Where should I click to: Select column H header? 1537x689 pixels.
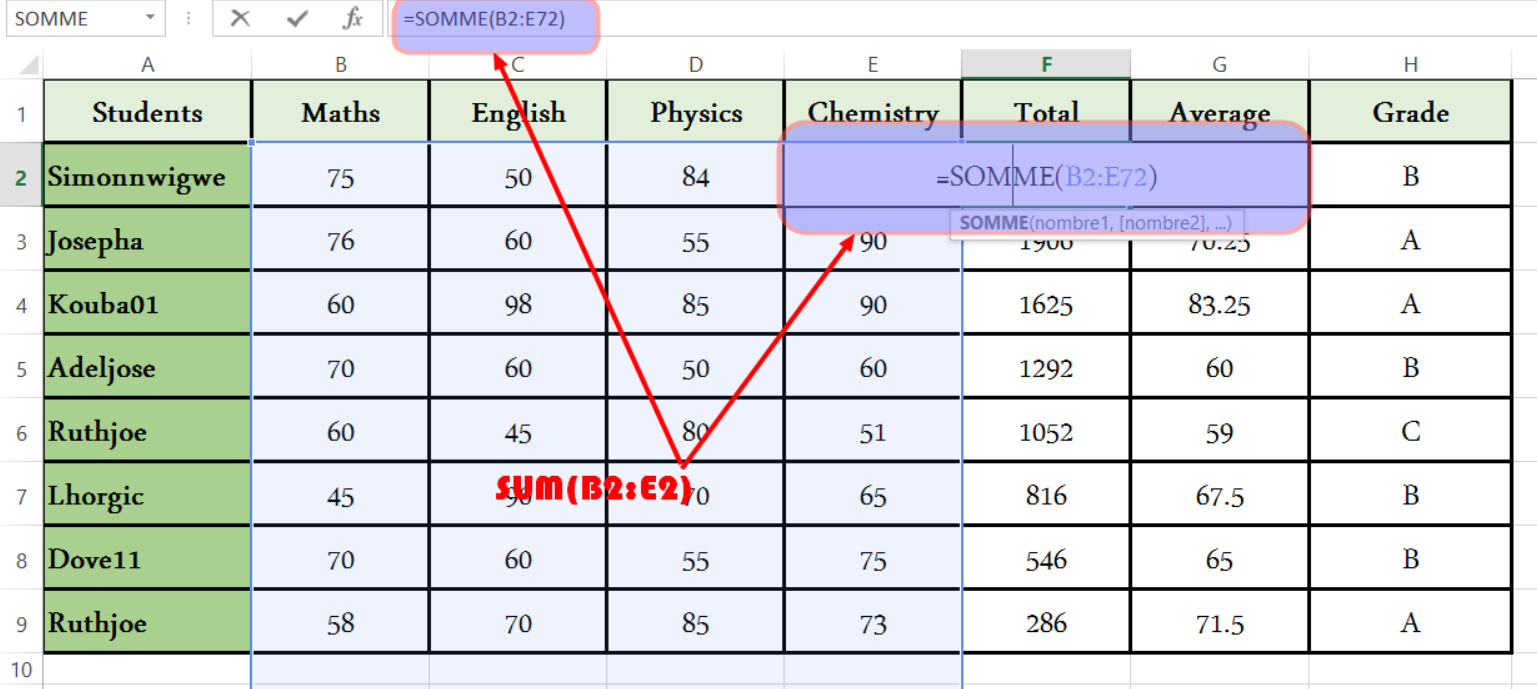coord(1410,65)
